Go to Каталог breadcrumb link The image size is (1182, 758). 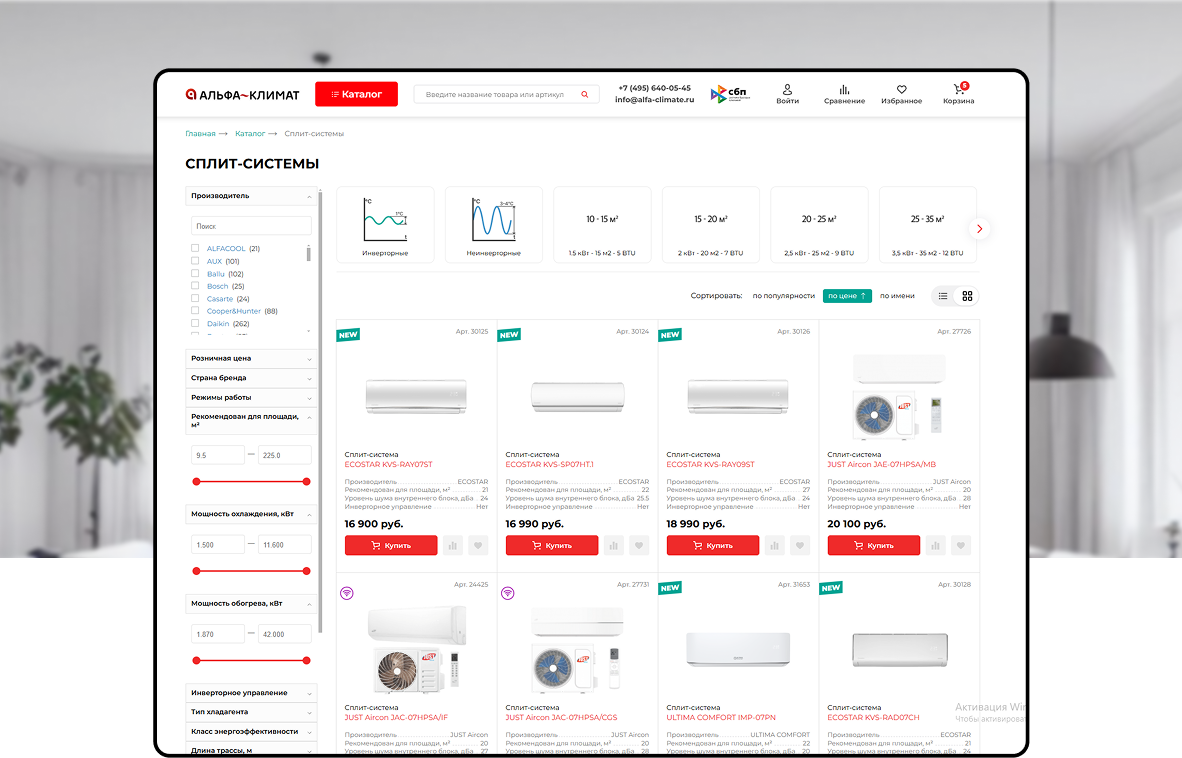(250, 133)
